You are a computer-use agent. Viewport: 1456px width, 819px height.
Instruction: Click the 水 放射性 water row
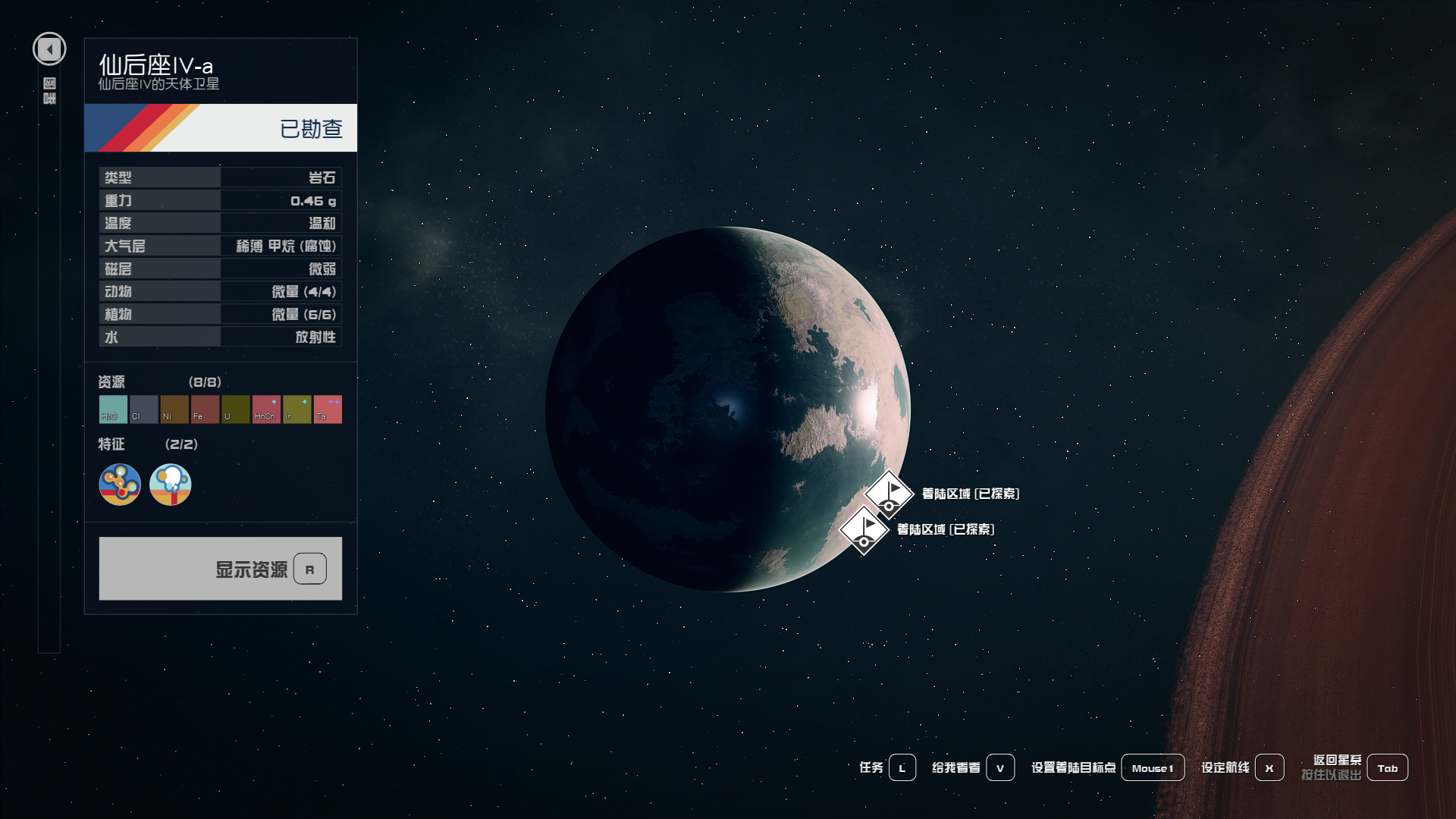click(x=221, y=337)
